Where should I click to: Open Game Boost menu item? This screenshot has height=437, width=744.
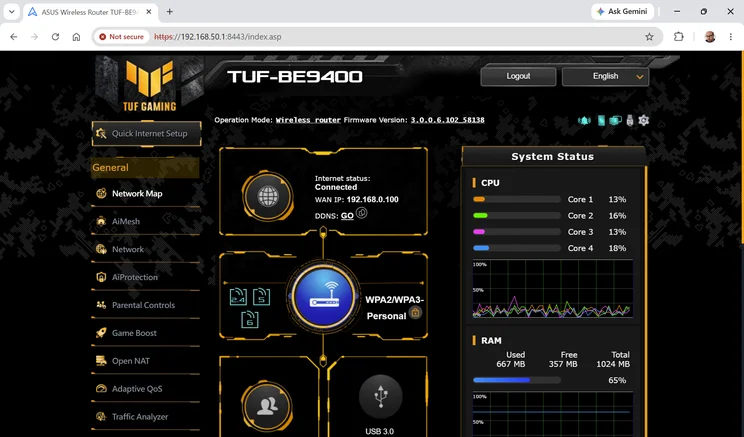point(146,333)
